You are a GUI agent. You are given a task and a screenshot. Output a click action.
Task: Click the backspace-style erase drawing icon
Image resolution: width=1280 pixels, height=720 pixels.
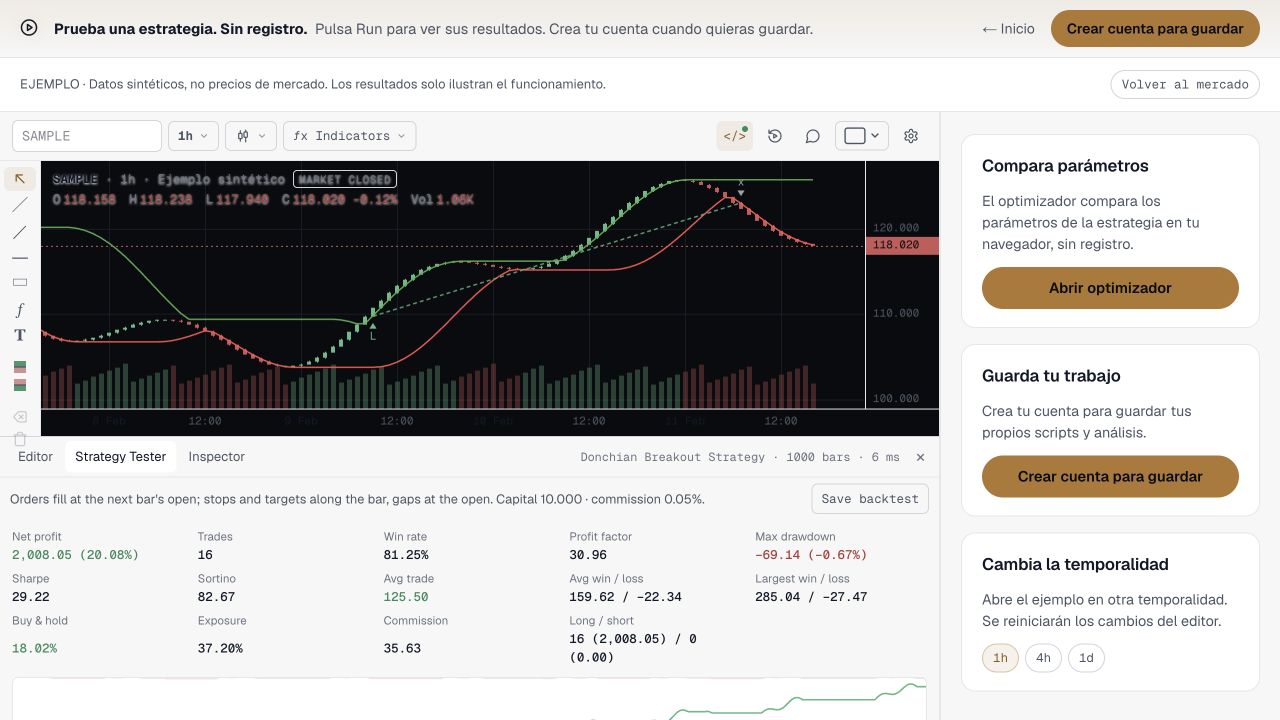pyautogui.click(x=20, y=416)
